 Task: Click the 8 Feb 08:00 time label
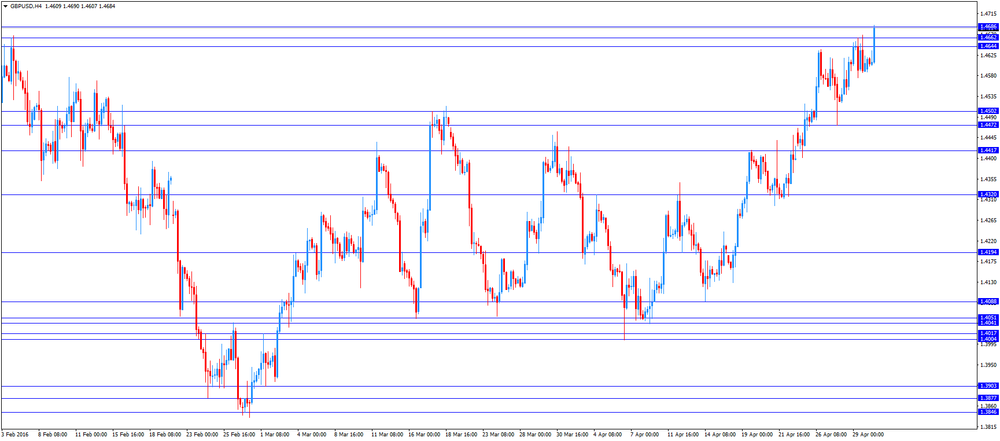[53, 435]
